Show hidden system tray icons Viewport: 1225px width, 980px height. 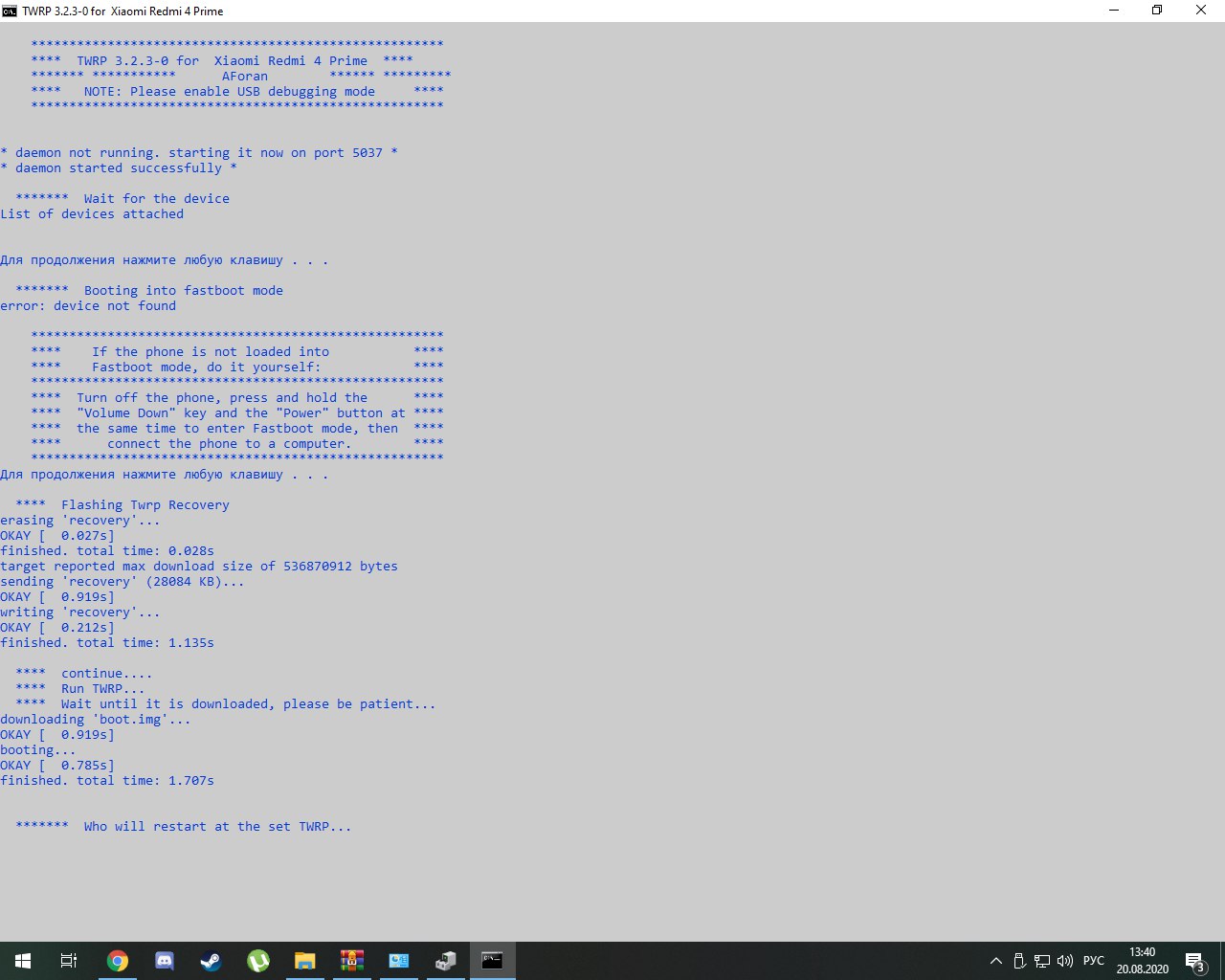(x=996, y=961)
